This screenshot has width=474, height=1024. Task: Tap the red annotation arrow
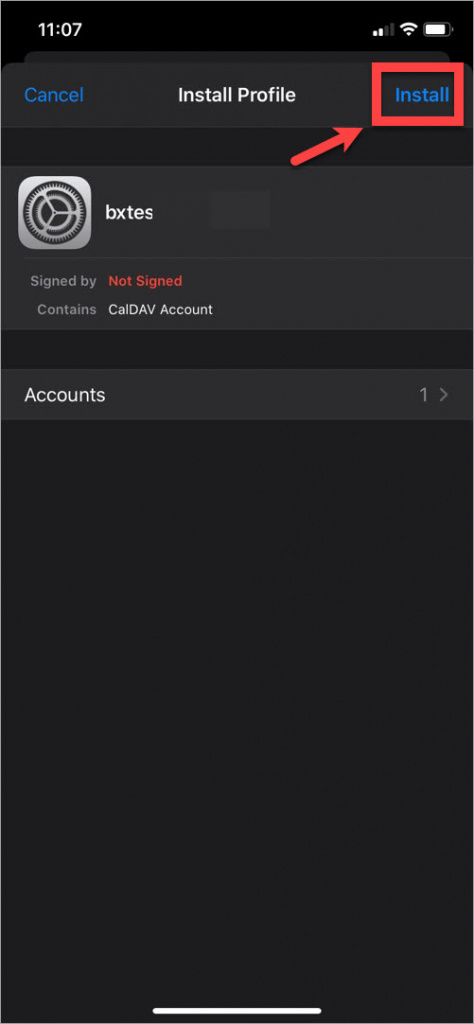click(x=328, y=145)
